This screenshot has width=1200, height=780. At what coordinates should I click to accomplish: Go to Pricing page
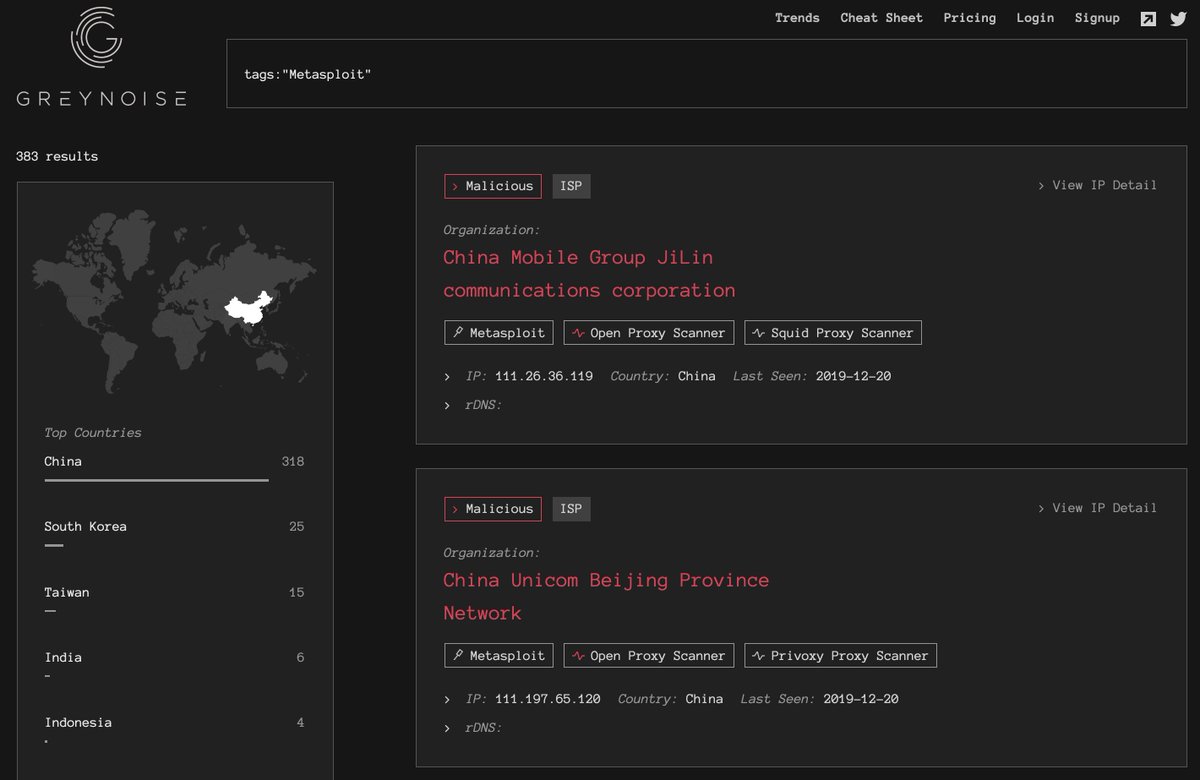[970, 18]
